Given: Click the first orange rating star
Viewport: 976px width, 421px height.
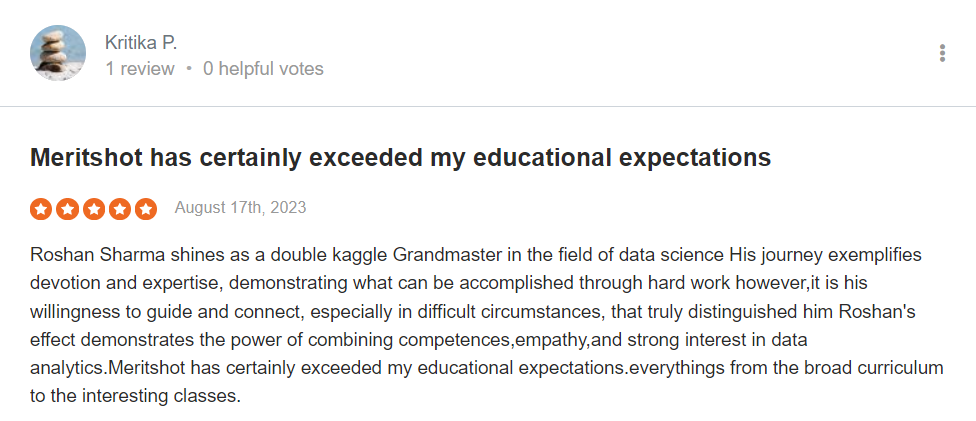Looking at the screenshot, I should coord(40,209).
